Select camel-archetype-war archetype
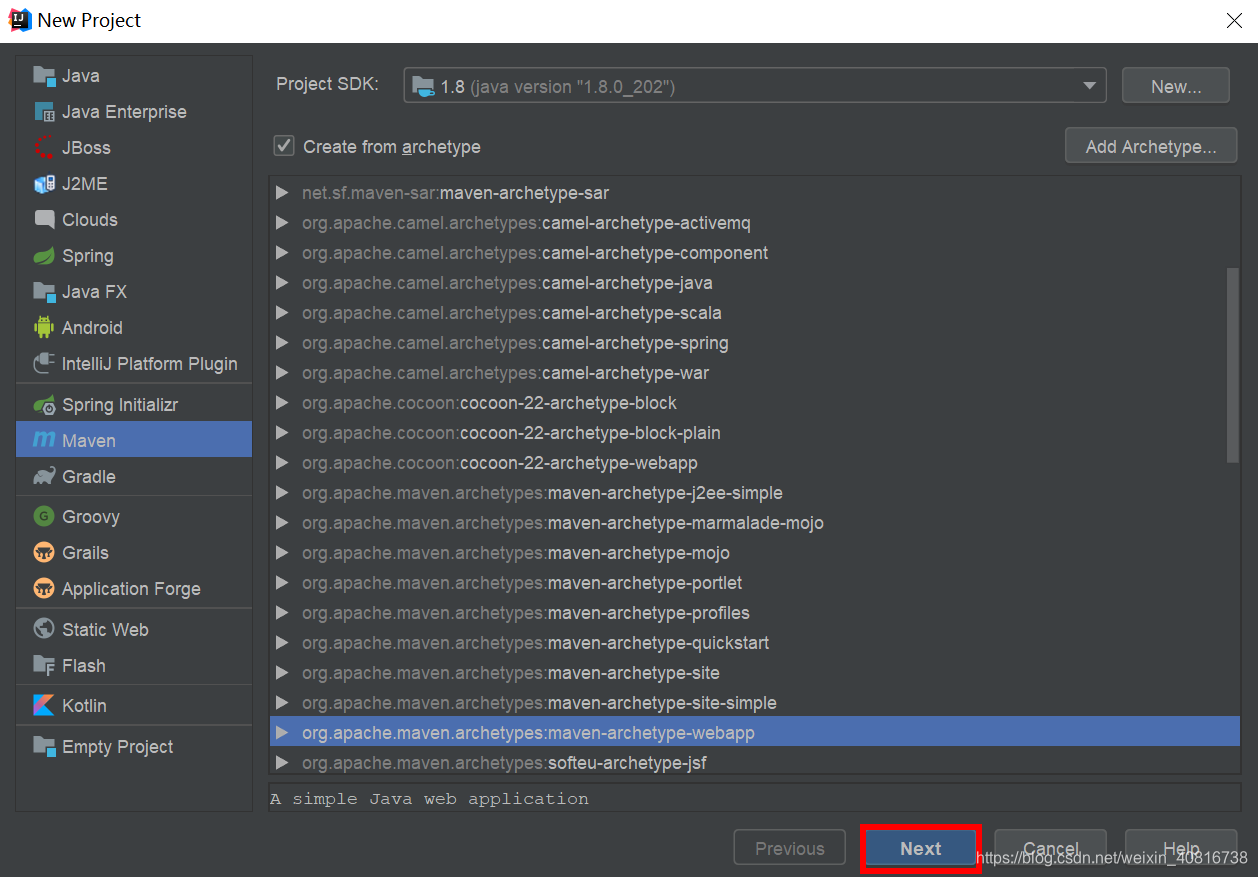This screenshot has width=1258, height=877. coord(754,373)
